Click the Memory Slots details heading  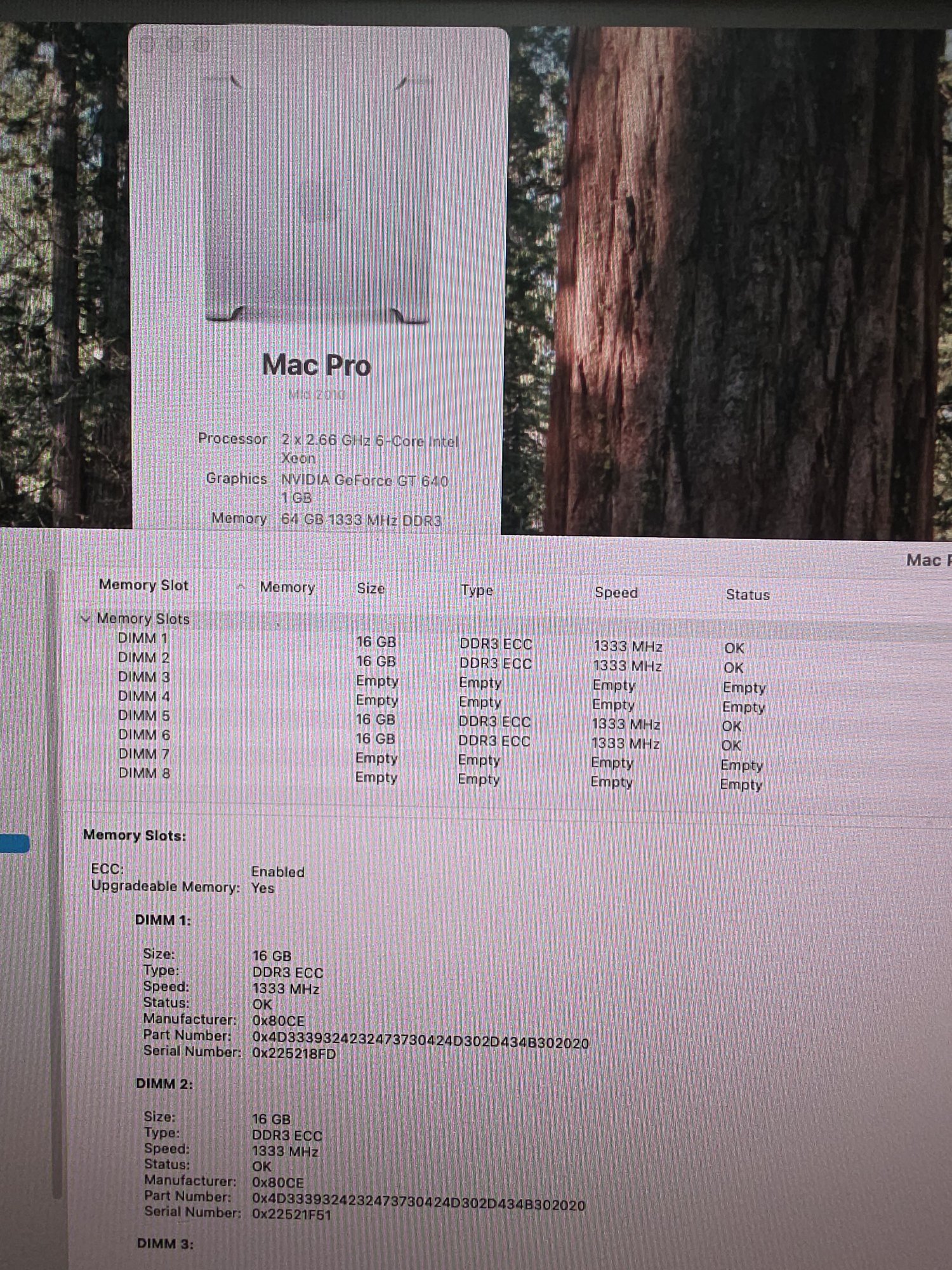[x=135, y=836]
